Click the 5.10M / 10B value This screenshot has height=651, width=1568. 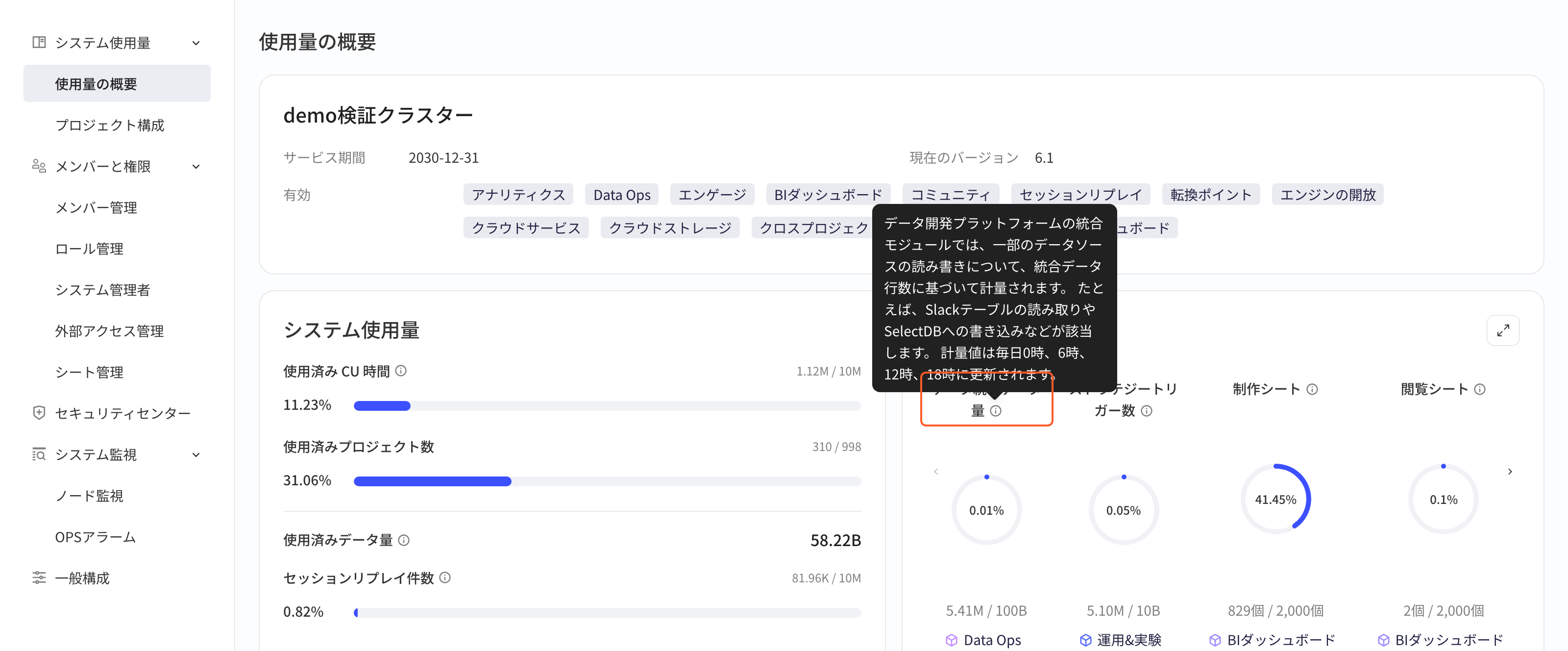[1123, 610]
